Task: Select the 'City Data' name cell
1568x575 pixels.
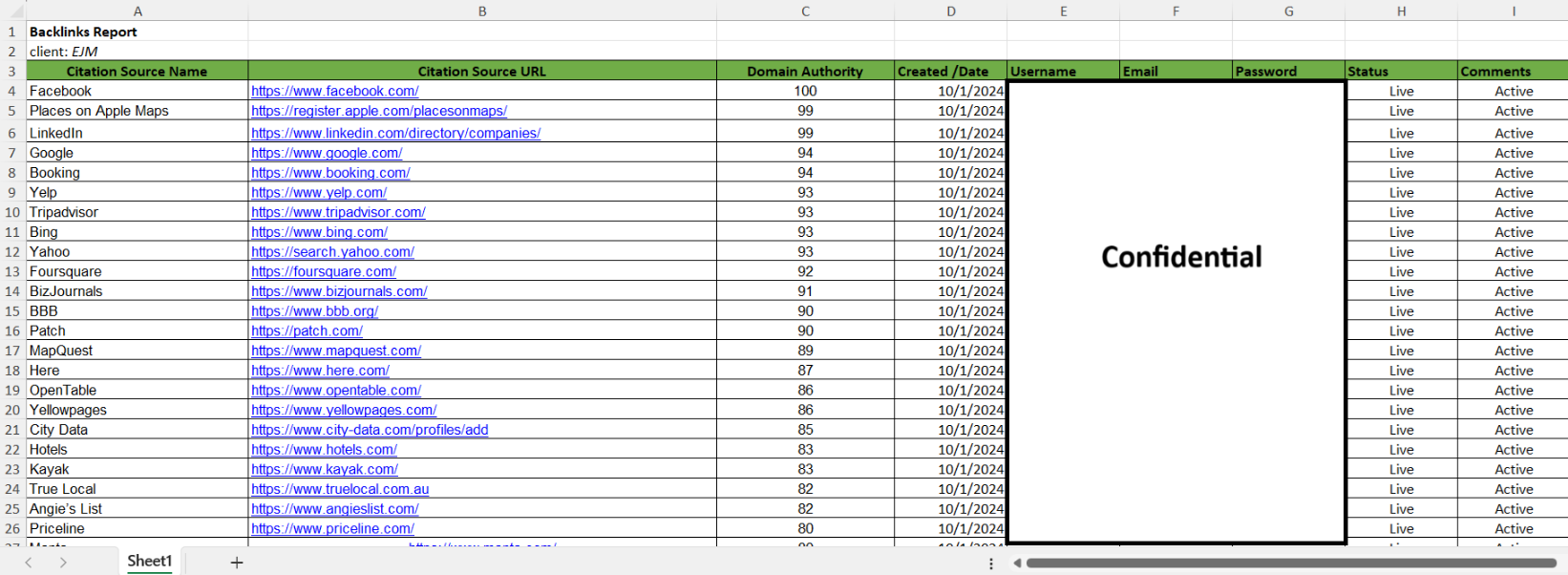Action: 138,431
